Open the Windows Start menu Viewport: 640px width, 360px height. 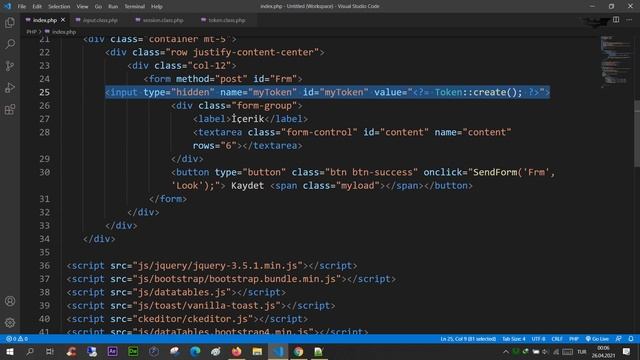click(x=9, y=351)
